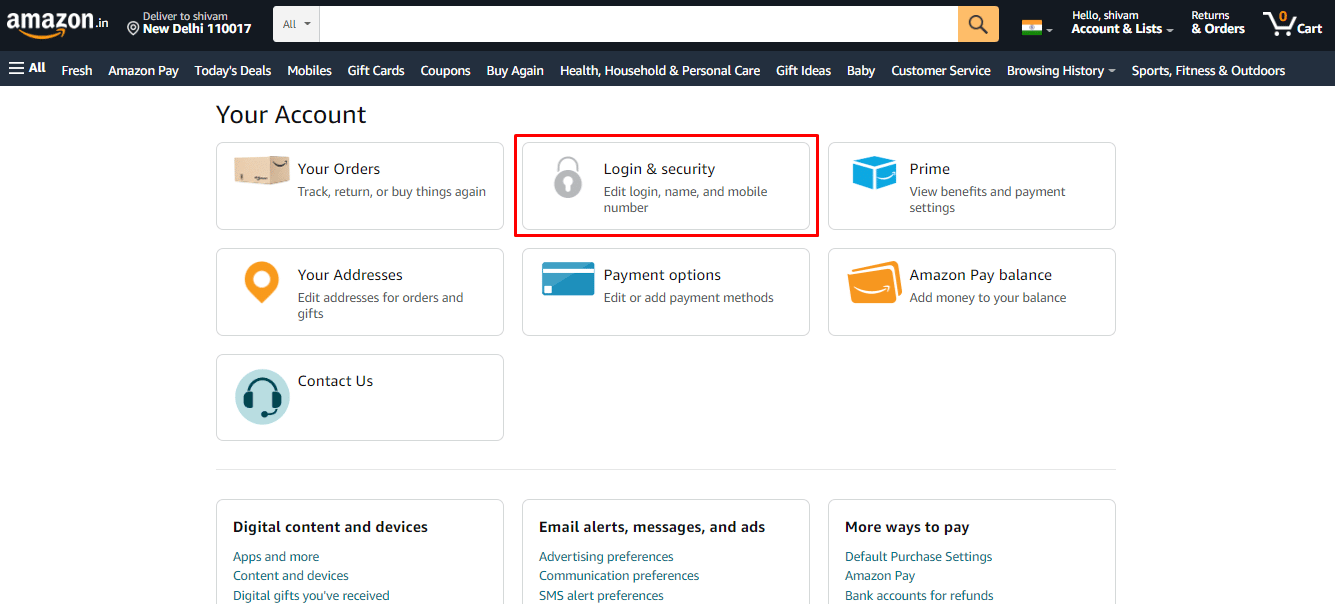Click Email alerts, messages, and ads heading
The image size is (1335, 604).
click(652, 527)
